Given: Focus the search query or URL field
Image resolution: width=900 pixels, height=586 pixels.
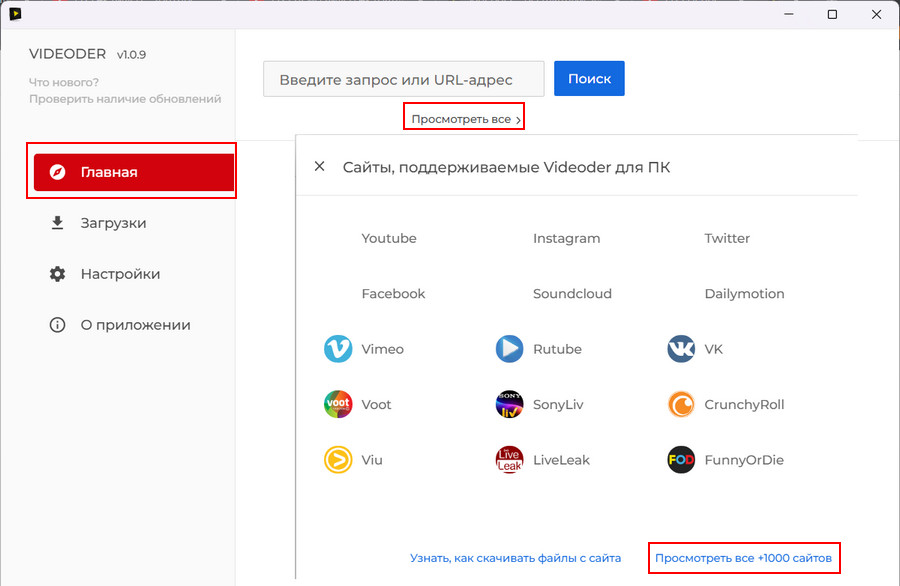Looking at the screenshot, I should pyautogui.click(x=404, y=79).
